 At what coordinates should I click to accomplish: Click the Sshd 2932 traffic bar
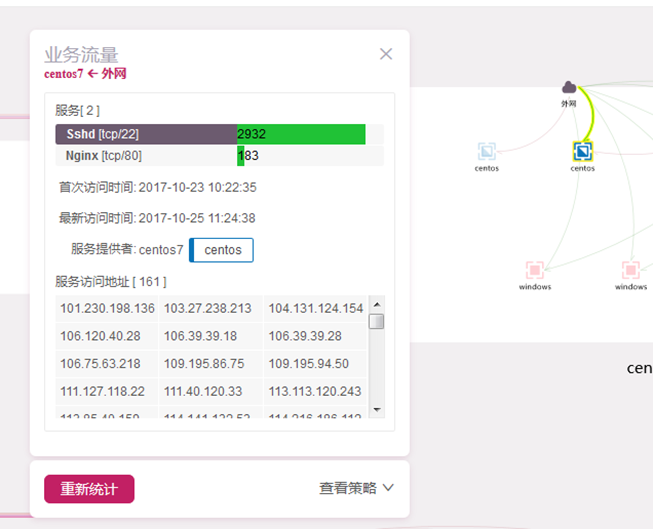point(301,134)
